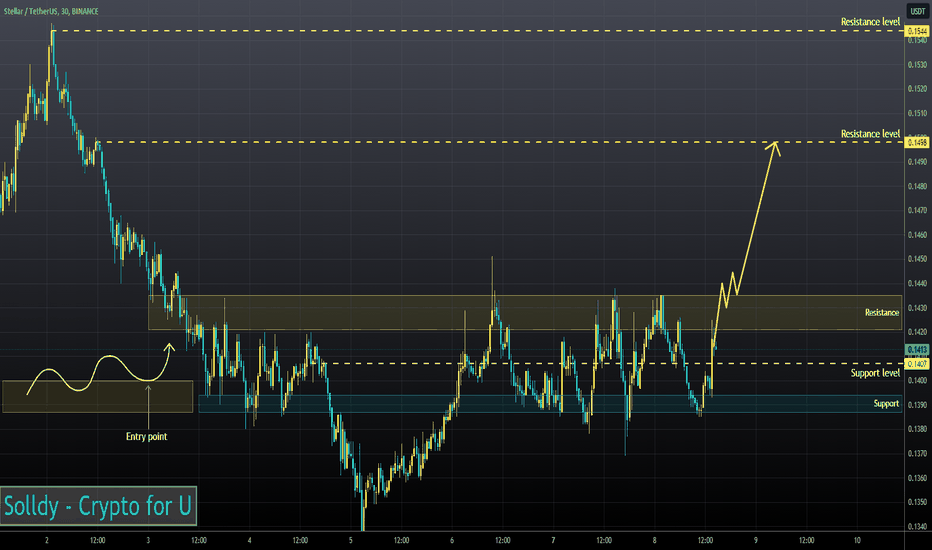Viewport: 932px width, 550px height.
Task: Click the 0.1340 price axis value
Action: tap(917, 526)
